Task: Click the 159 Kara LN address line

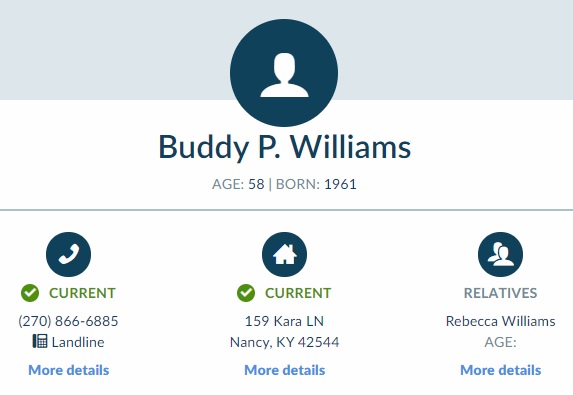Action: [284, 321]
